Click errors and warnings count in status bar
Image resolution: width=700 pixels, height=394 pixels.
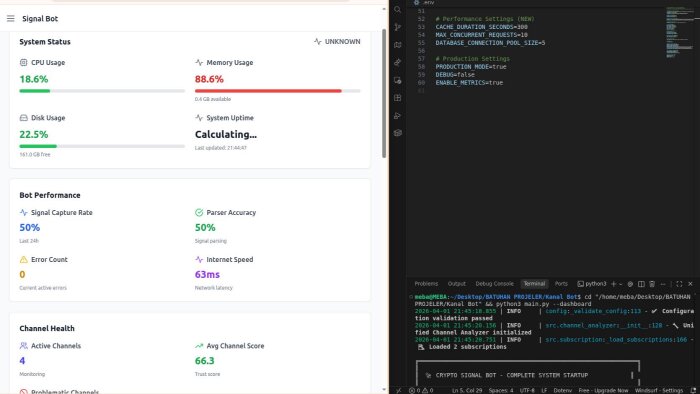pos(421,390)
